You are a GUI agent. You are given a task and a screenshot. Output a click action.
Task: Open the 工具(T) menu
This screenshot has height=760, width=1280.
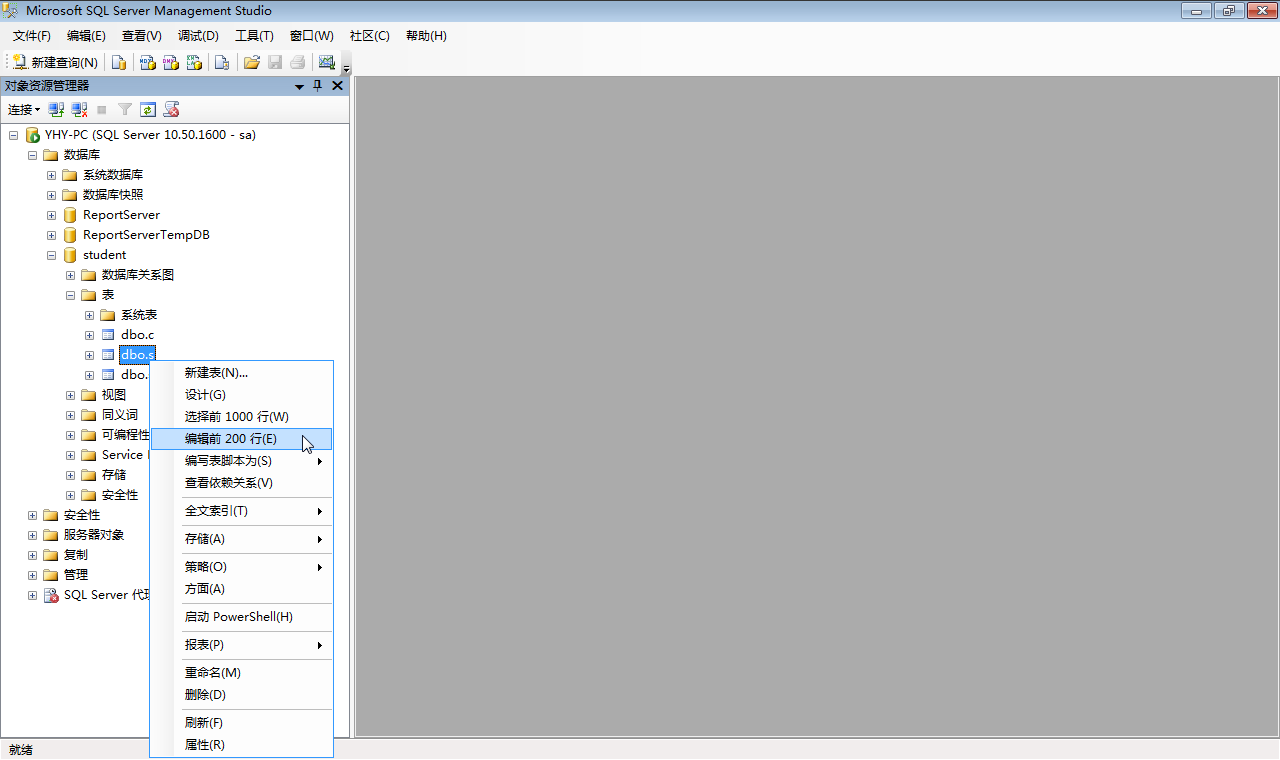coord(254,36)
